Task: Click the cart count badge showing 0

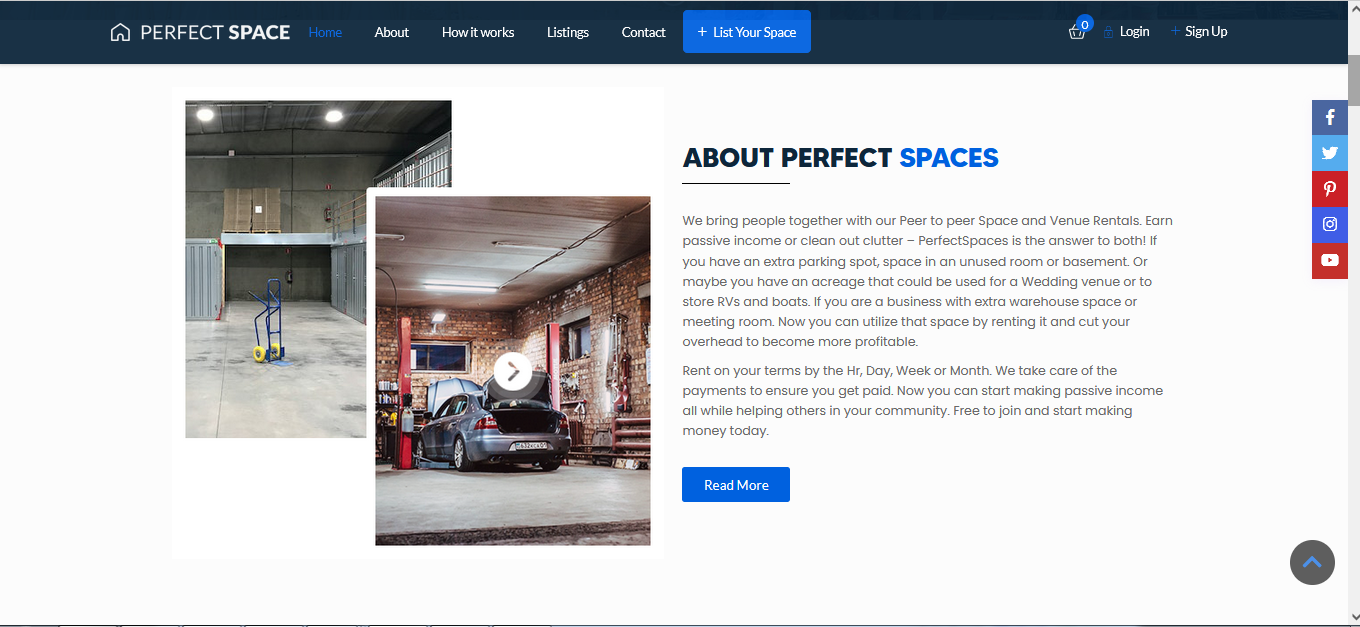Action: click(1084, 24)
